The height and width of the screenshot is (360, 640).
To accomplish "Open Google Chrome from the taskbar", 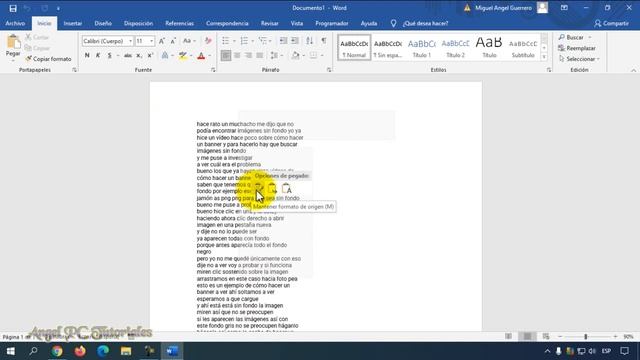I will point(57,351).
